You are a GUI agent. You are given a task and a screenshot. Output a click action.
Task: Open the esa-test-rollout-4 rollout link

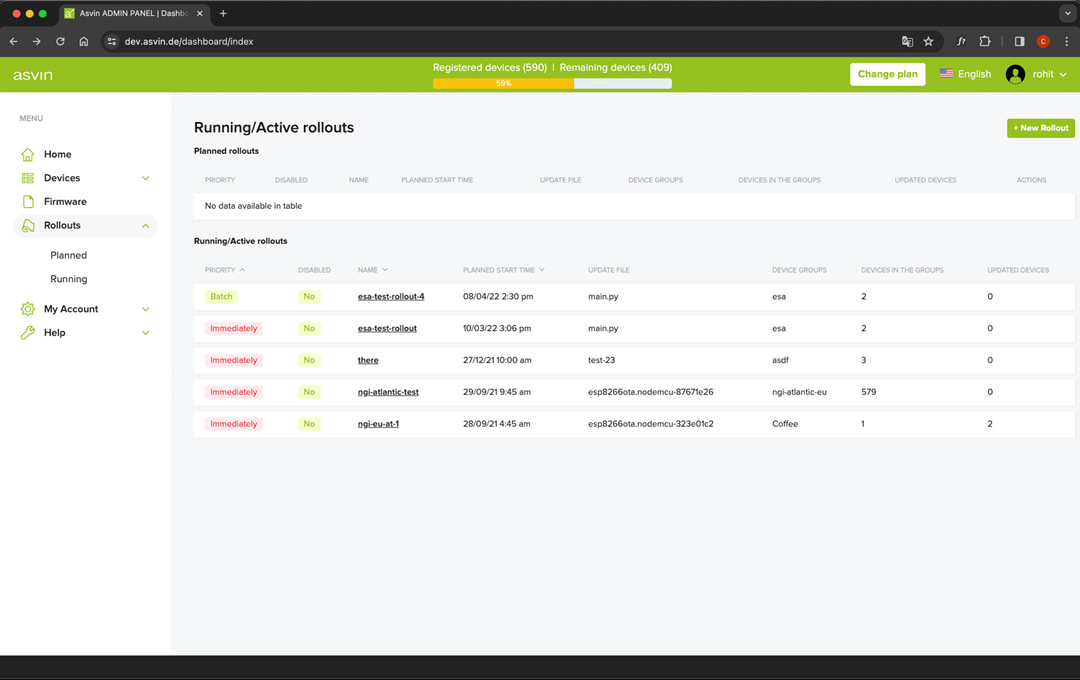(x=391, y=297)
